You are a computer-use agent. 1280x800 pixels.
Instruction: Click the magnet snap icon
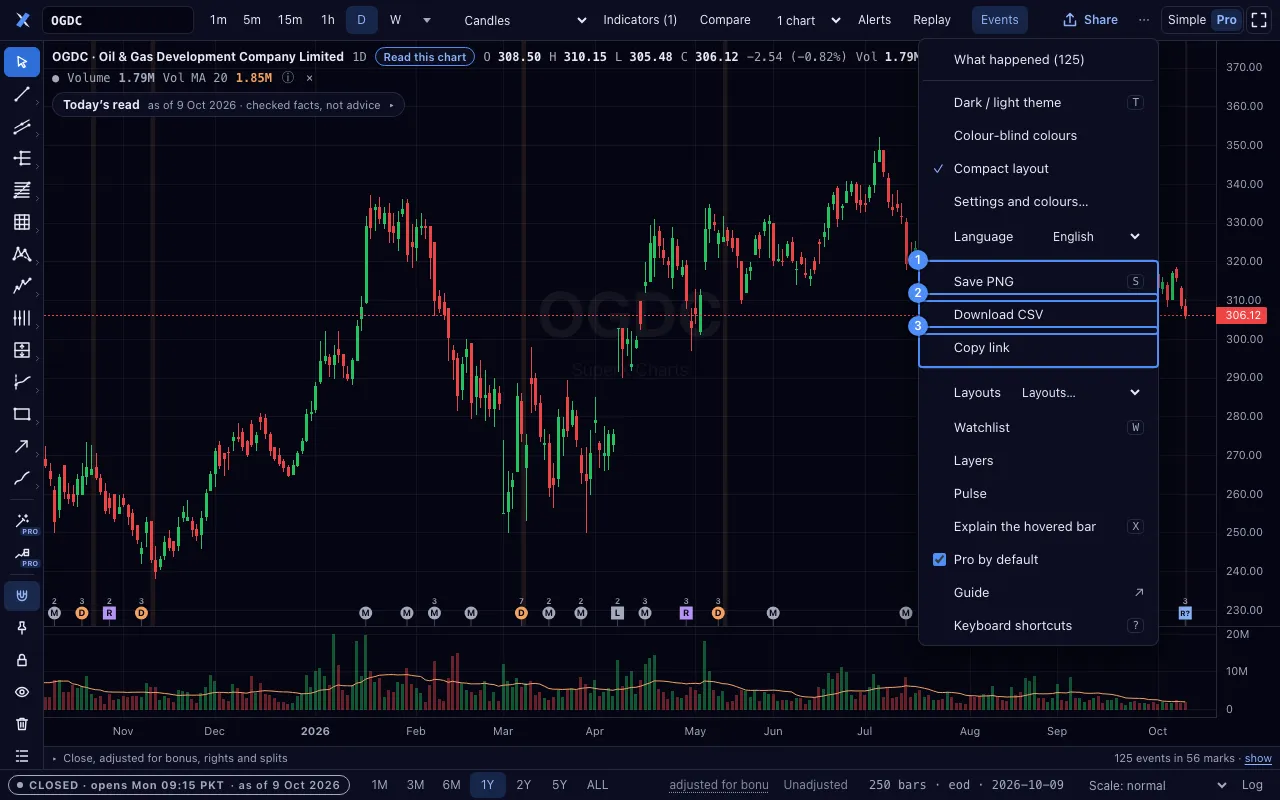click(x=22, y=596)
